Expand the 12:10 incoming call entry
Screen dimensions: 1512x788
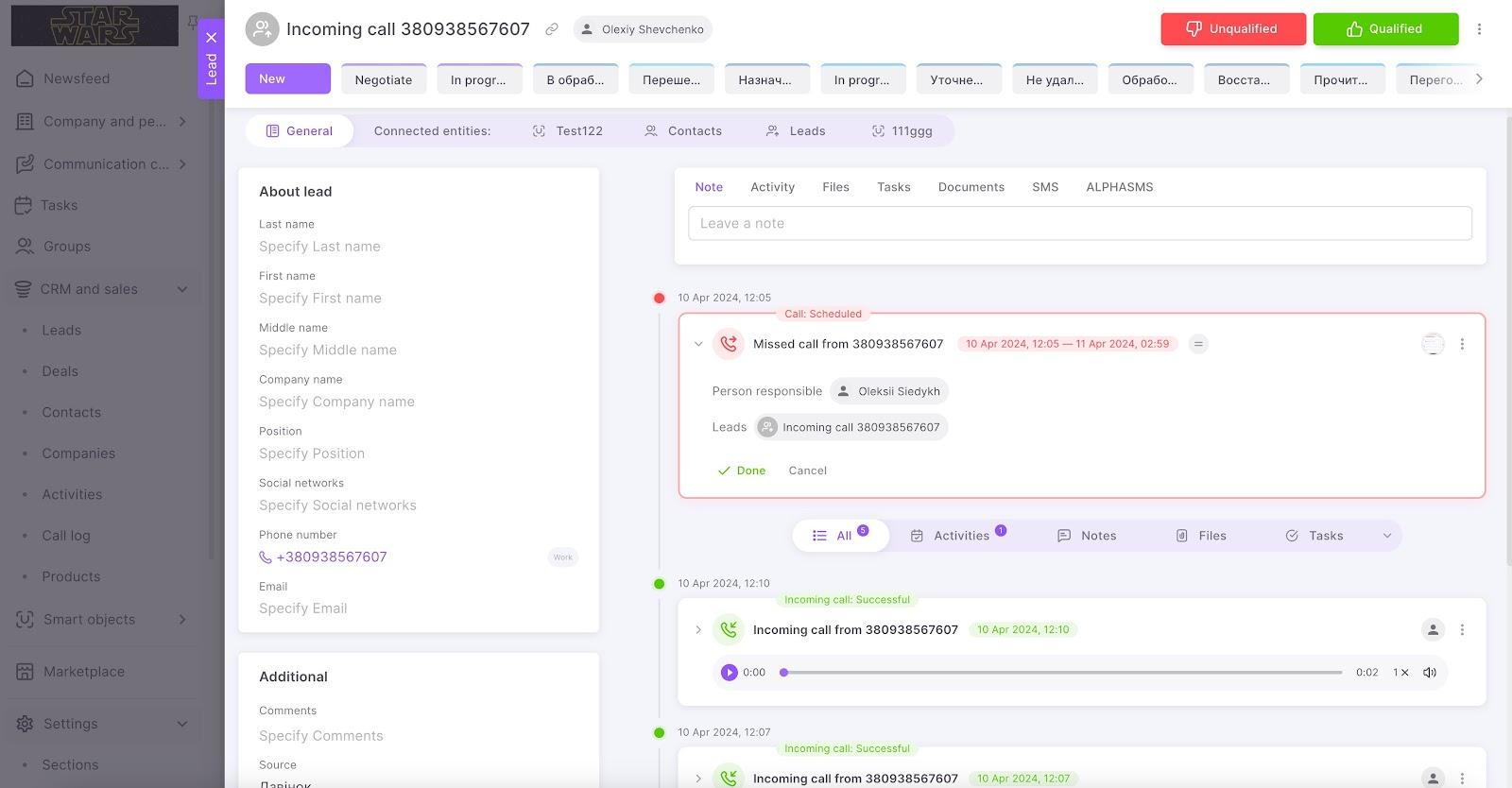[x=698, y=630]
